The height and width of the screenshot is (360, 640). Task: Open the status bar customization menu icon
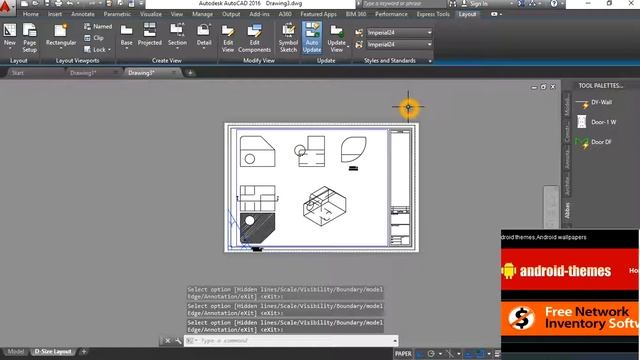click(x=497, y=354)
